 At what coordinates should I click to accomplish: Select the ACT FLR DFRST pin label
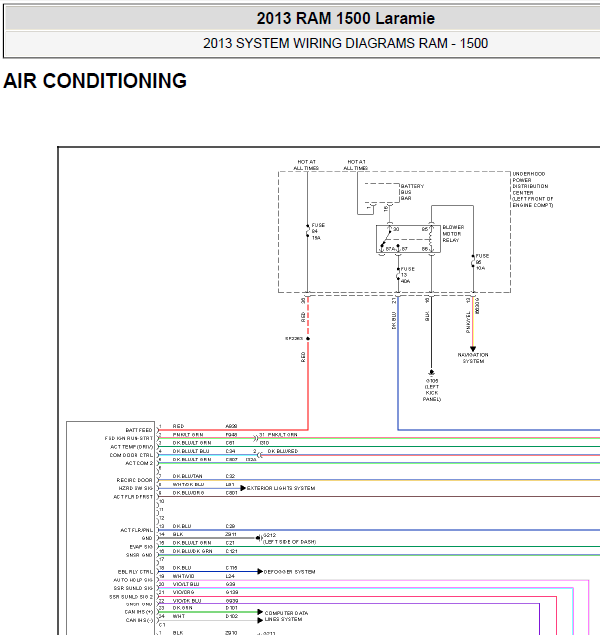tap(133, 497)
